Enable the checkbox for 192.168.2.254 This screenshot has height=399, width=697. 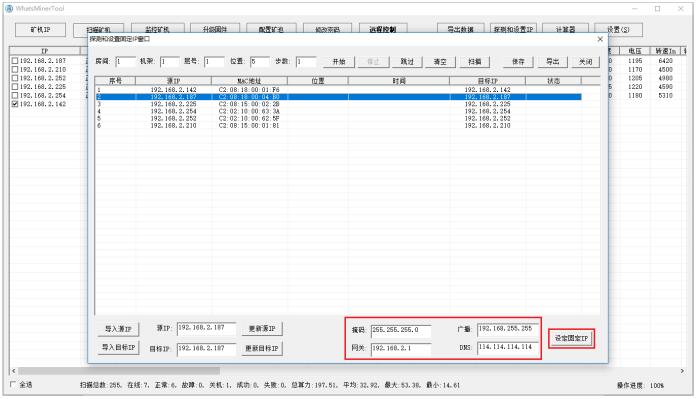point(15,95)
